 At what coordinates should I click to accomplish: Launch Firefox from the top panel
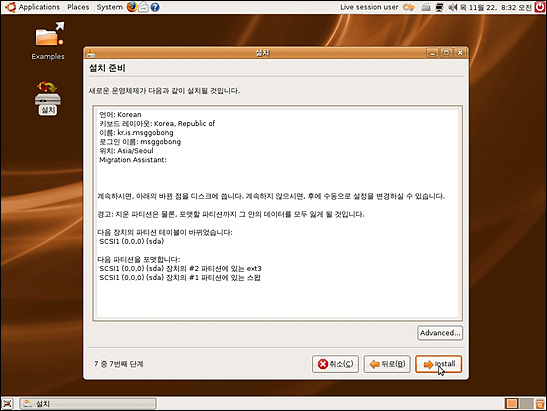click(132, 7)
